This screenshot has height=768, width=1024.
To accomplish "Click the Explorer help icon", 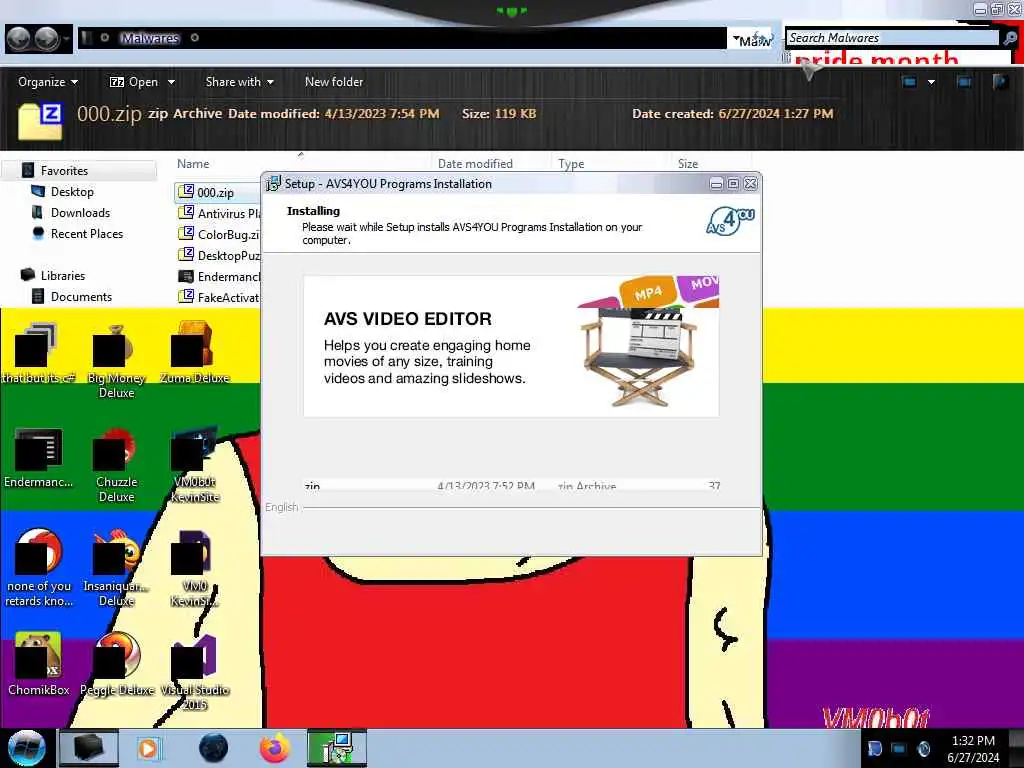I will click(x=1000, y=82).
